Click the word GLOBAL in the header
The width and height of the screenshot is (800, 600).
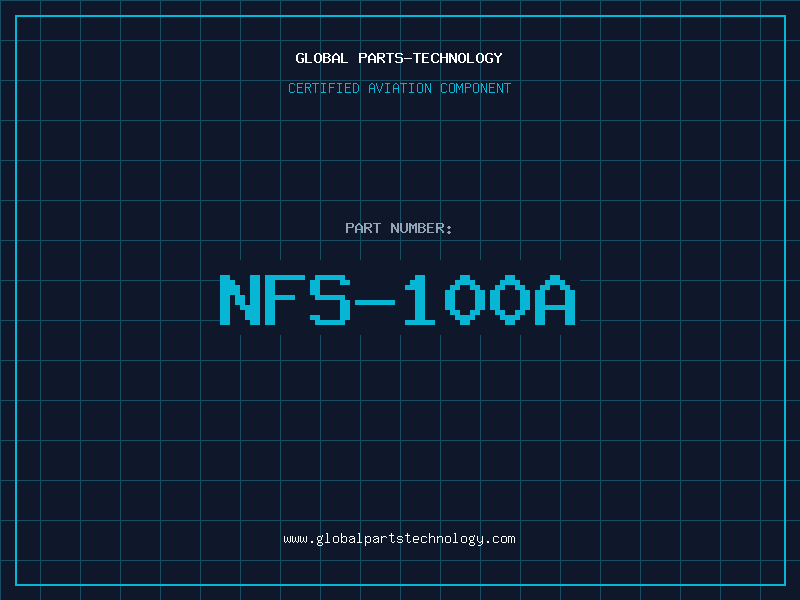[x=322, y=58]
